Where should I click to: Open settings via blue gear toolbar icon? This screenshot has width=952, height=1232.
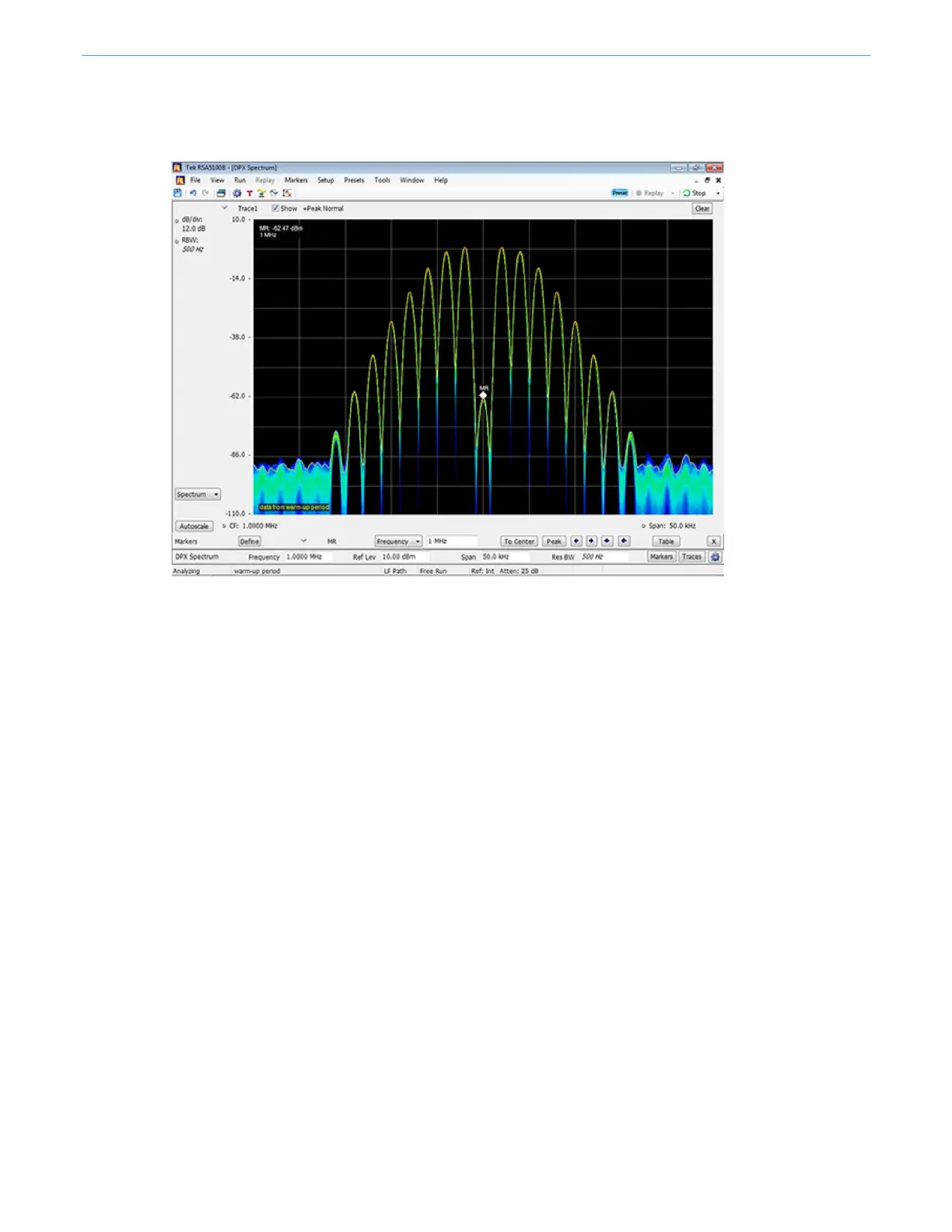tap(236, 193)
